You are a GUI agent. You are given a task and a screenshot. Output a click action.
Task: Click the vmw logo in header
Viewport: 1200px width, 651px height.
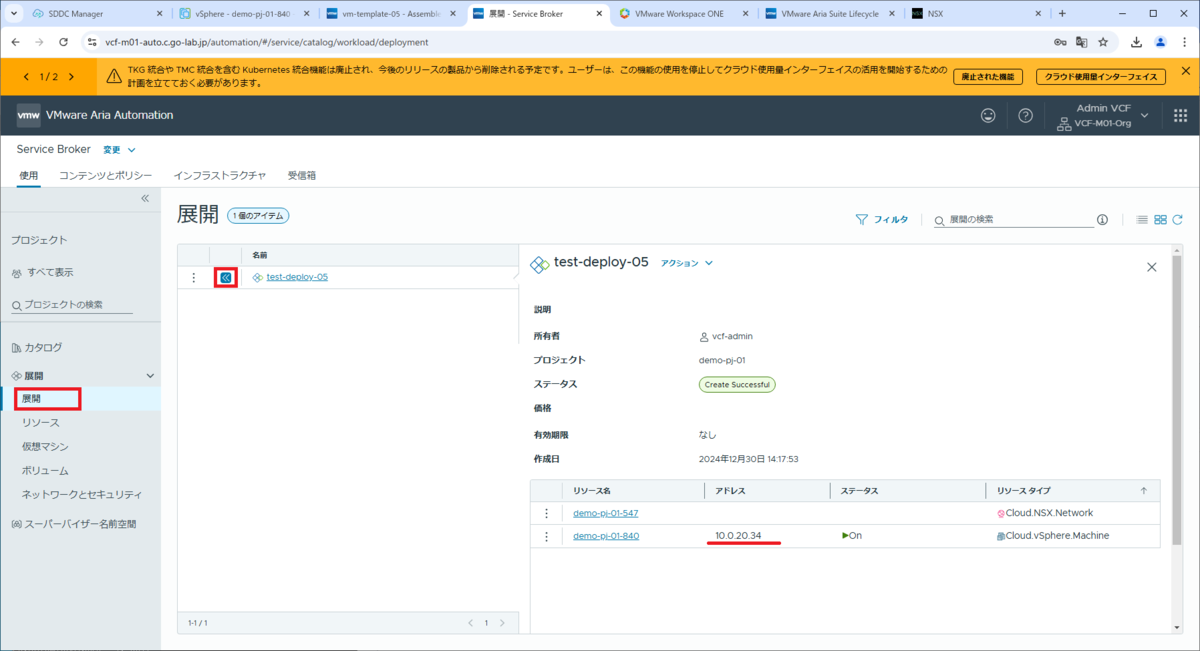click(x=28, y=115)
